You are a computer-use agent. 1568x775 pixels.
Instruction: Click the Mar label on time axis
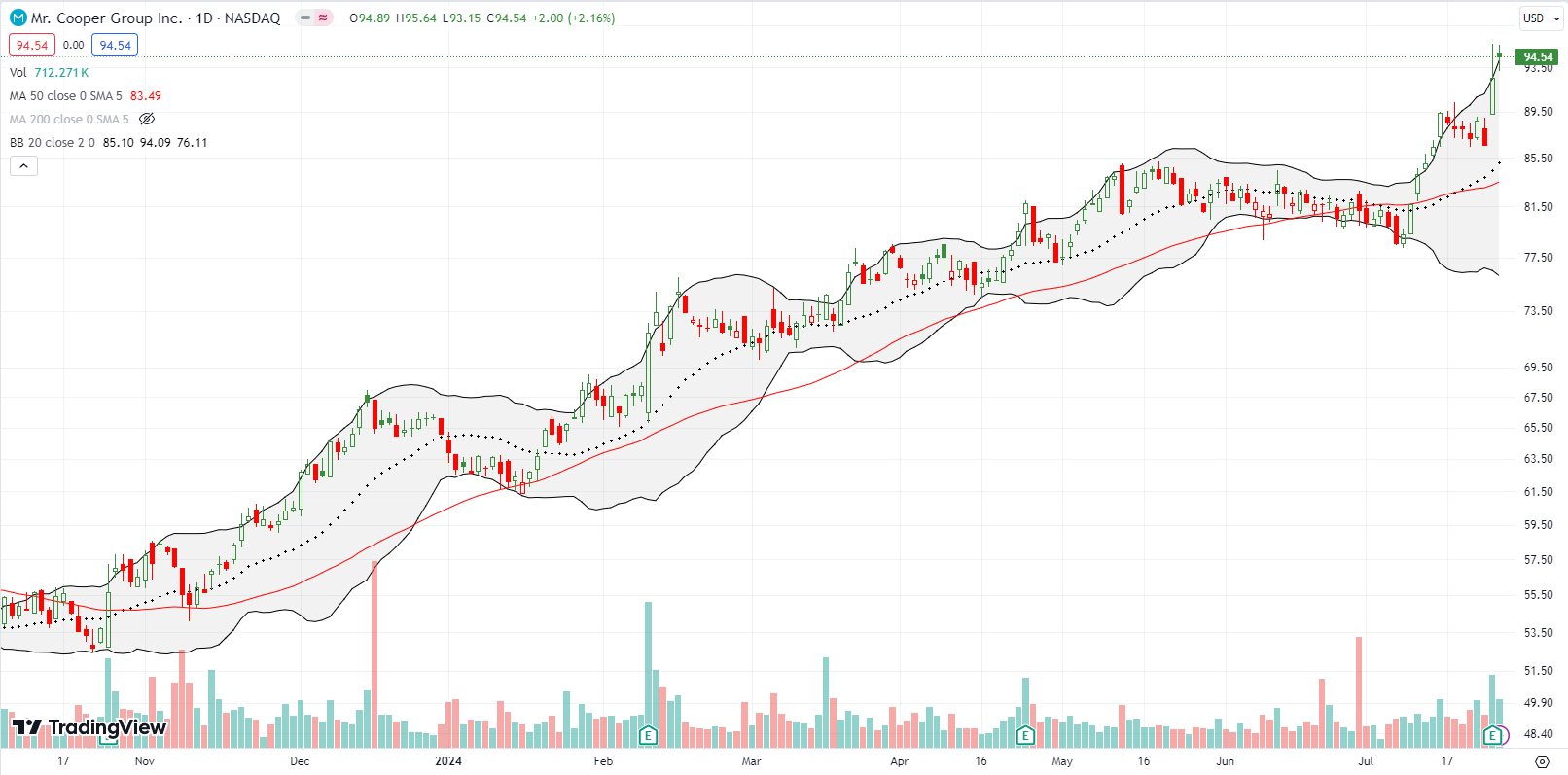tap(751, 760)
